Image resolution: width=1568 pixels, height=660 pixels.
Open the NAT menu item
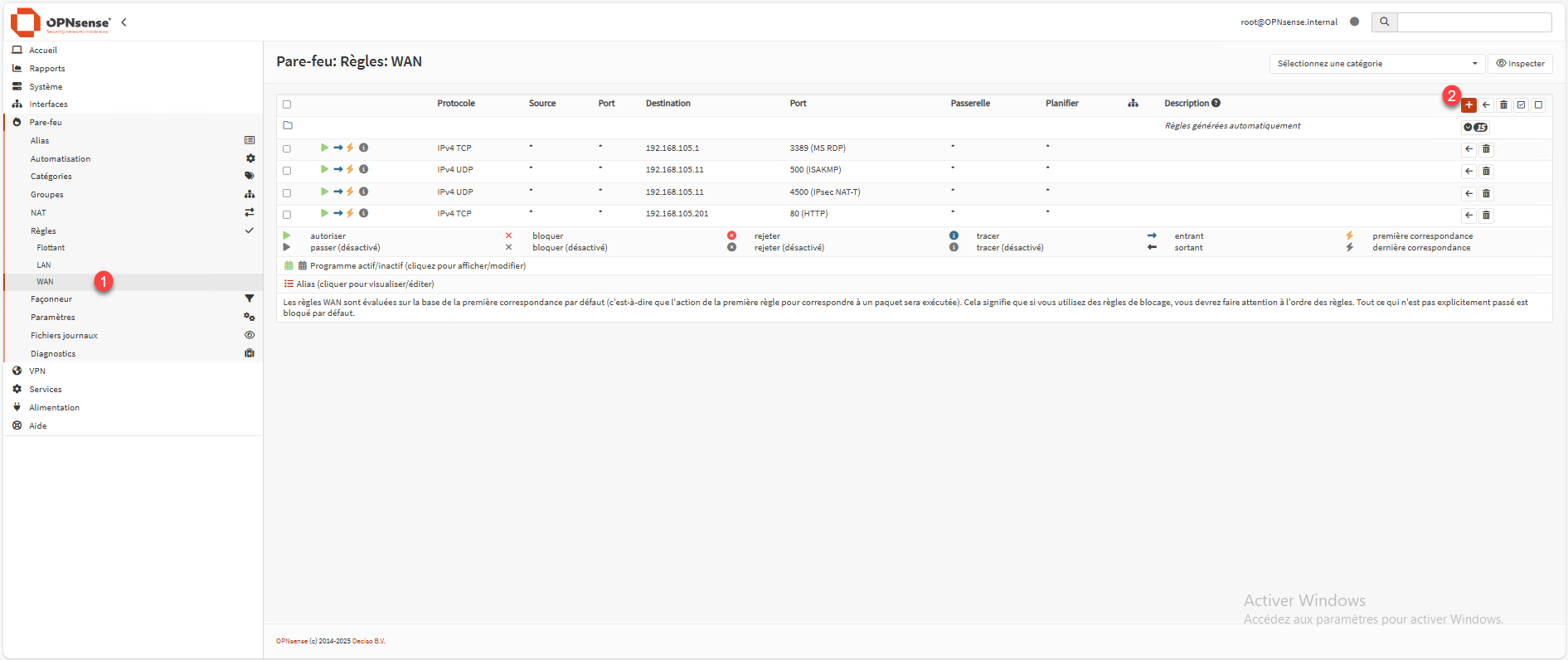click(39, 213)
